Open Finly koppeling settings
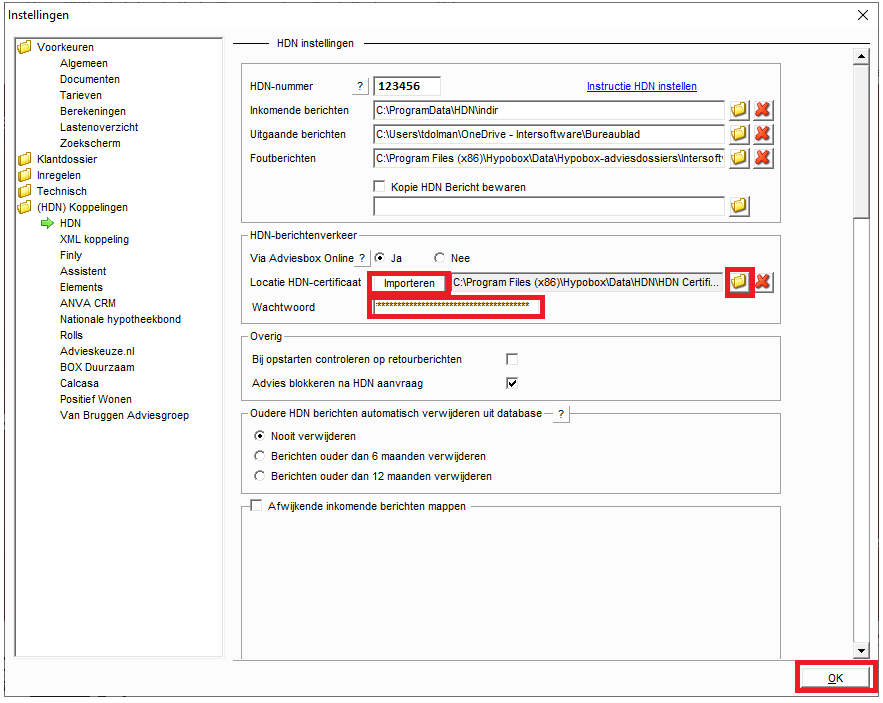Image resolution: width=883 pixels, height=703 pixels. (71, 255)
